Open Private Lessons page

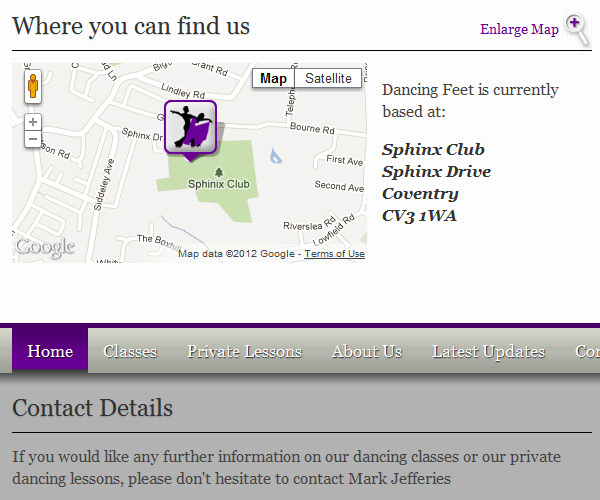point(244,351)
